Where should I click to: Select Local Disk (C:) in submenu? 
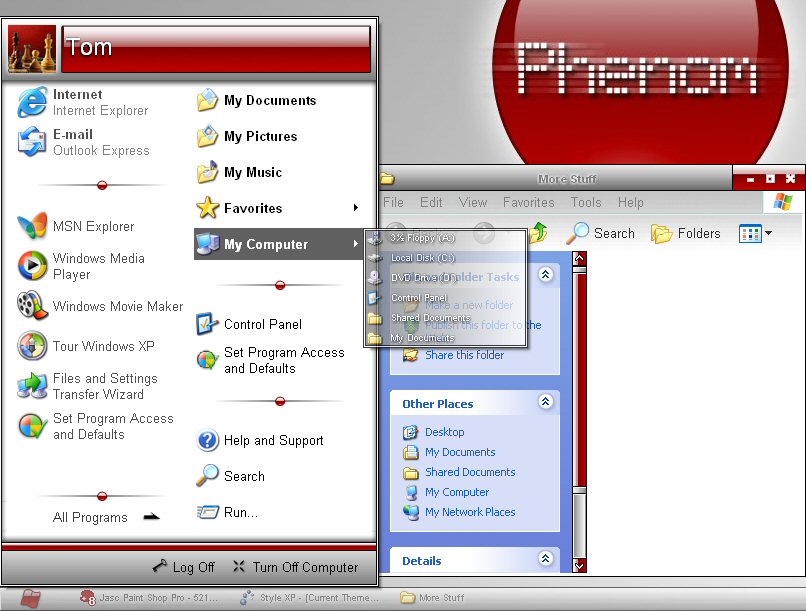(x=445, y=258)
